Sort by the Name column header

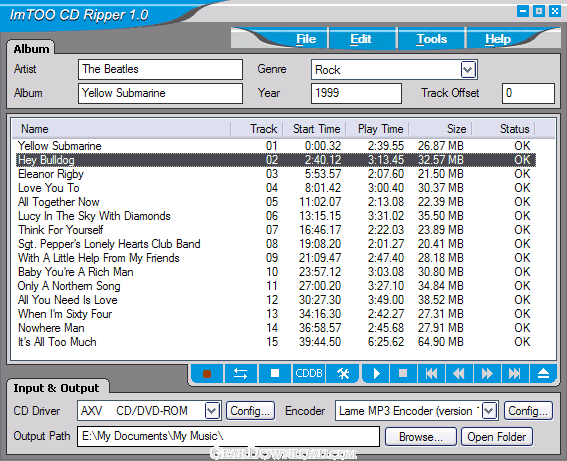(121, 129)
